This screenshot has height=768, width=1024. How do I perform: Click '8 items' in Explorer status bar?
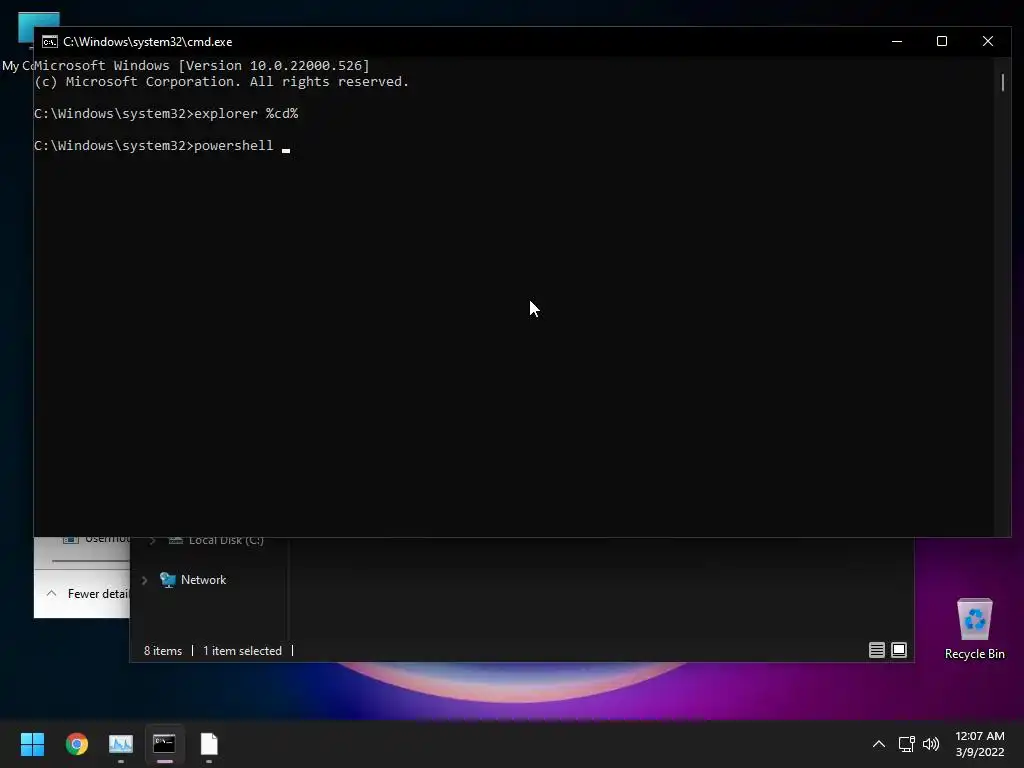point(163,651)
